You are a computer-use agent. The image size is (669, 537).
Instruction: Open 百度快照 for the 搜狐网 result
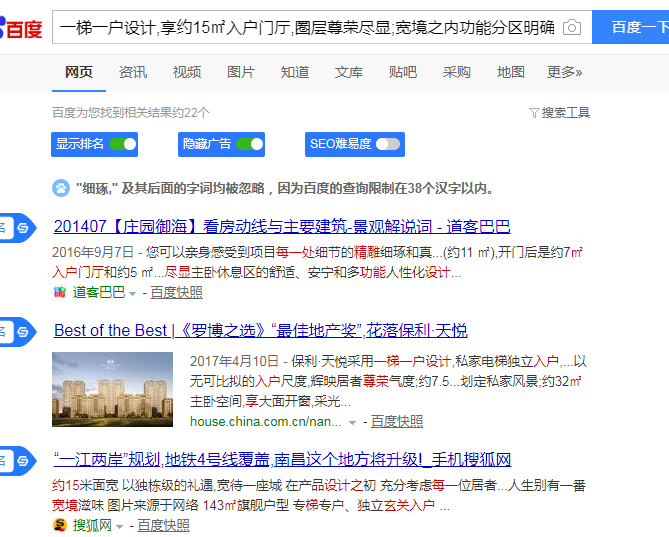(163, 525)
